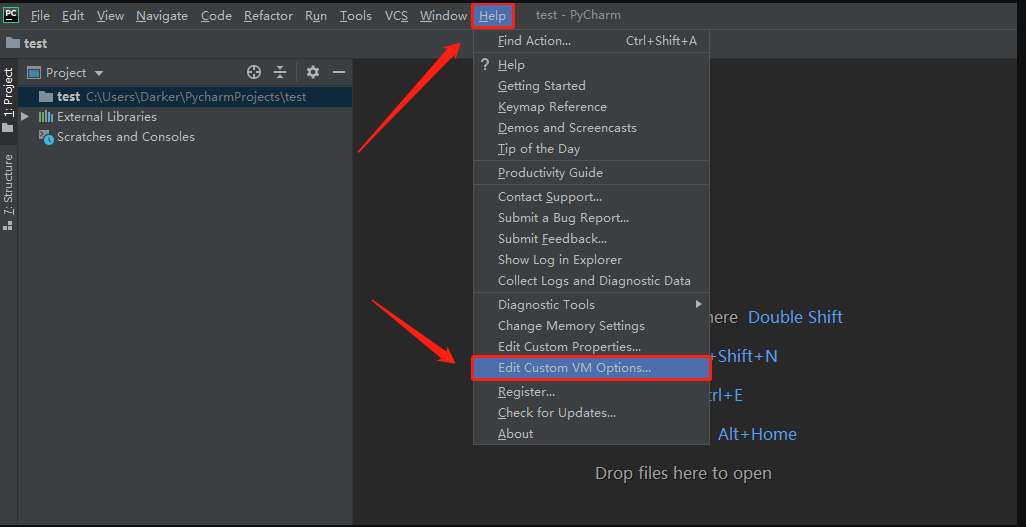Click the External Libraries bar-chart icon

(46, 117)
